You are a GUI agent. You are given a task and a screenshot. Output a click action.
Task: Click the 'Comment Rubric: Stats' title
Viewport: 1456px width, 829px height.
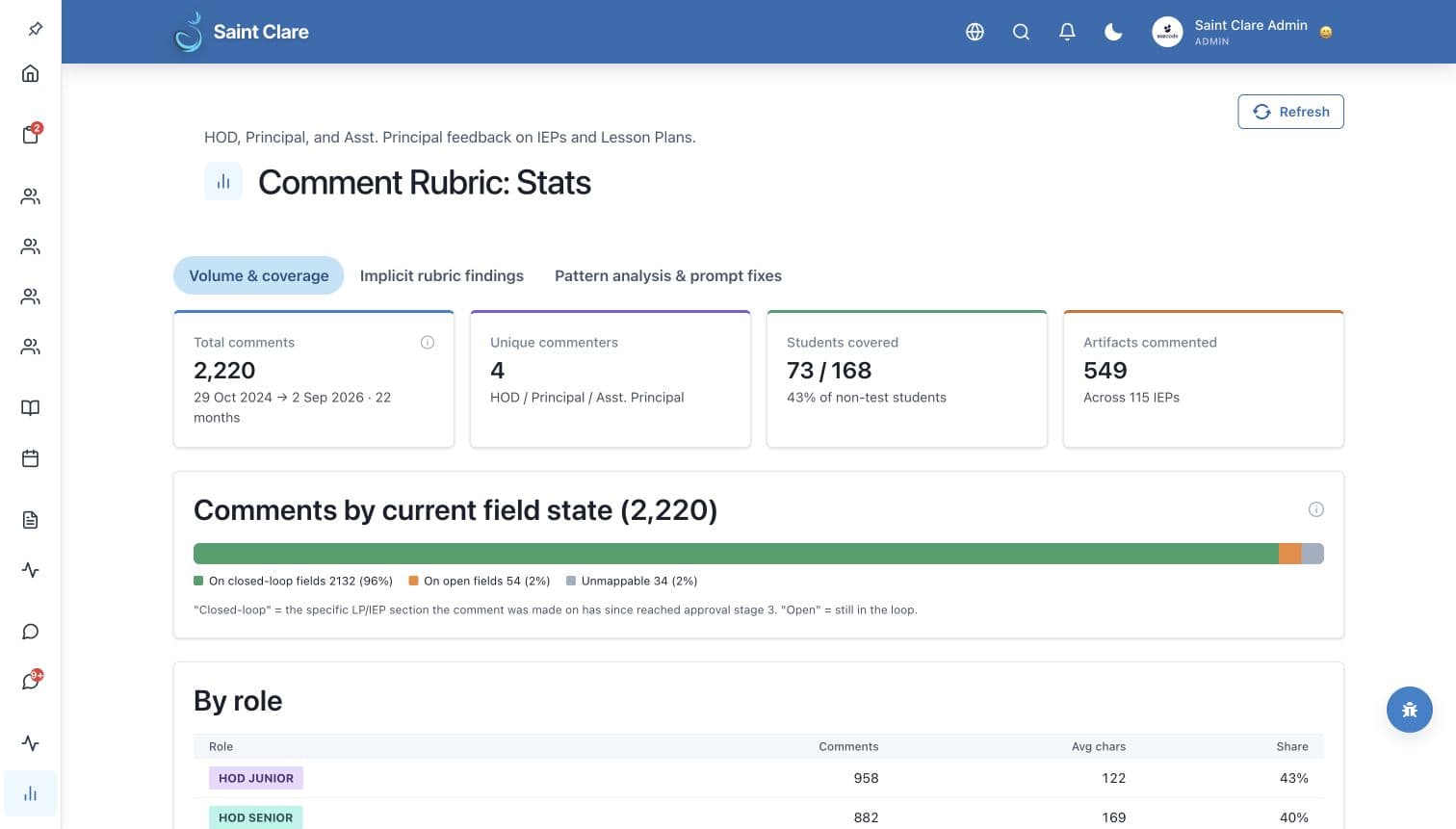(x=425, y=182)
